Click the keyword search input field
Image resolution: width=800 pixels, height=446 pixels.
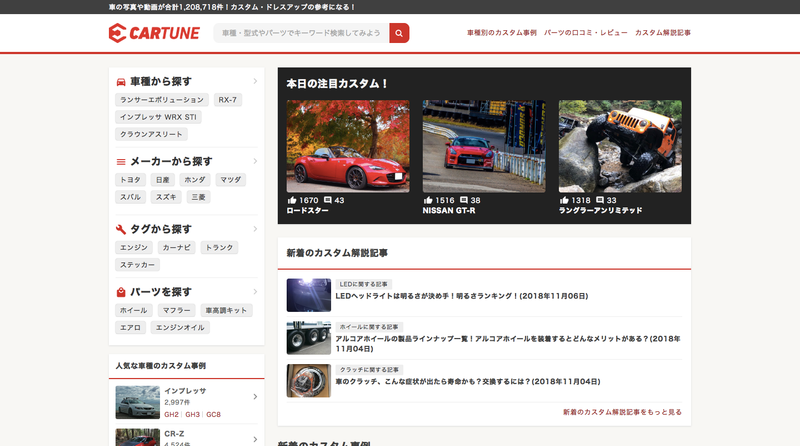pyautogui.click(x=302, y=33)
